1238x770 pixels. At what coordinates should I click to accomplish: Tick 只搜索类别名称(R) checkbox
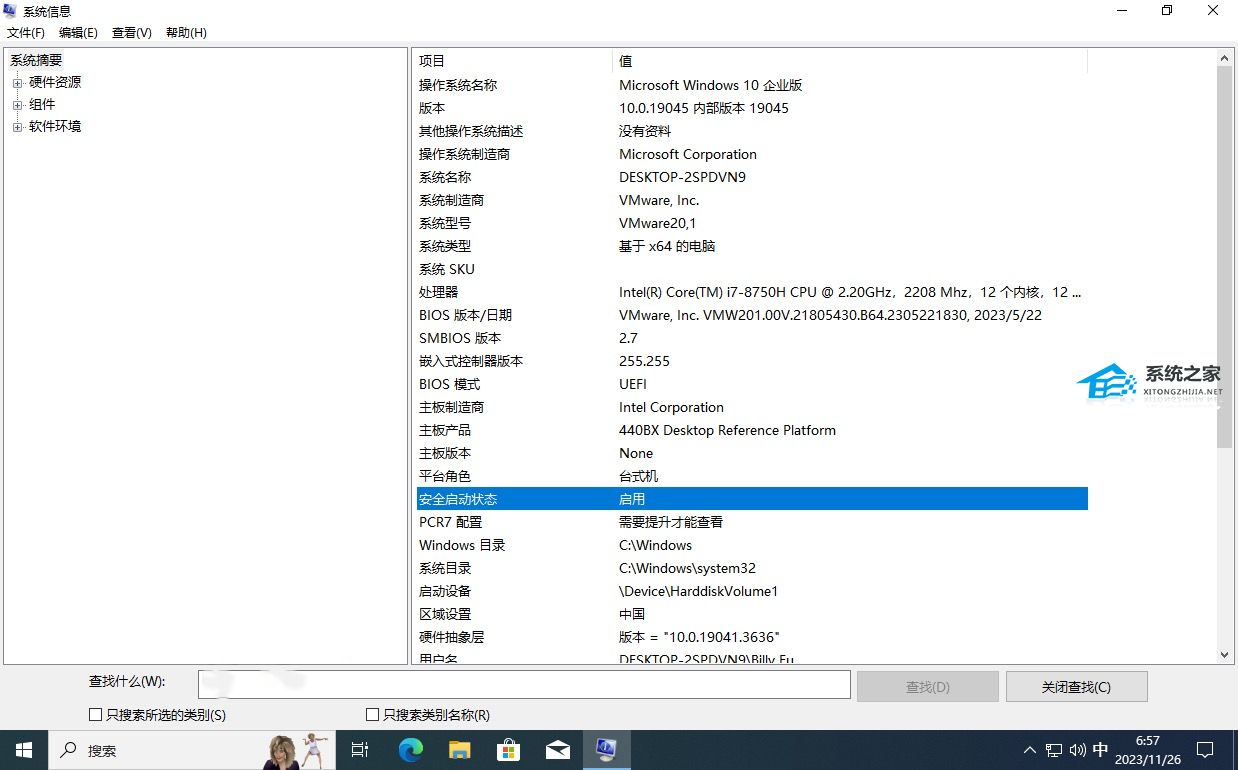pyautogui.click(x=372, y=715)
